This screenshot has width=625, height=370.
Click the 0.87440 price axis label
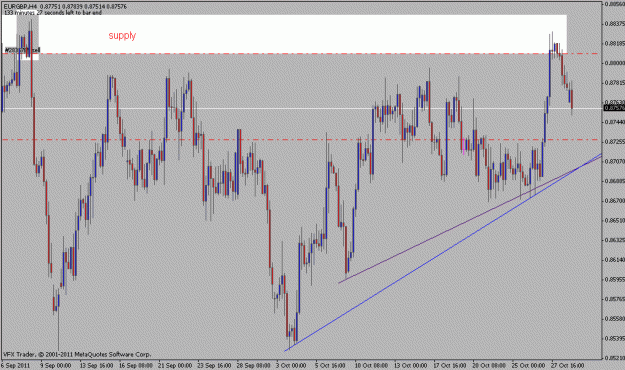615,122
